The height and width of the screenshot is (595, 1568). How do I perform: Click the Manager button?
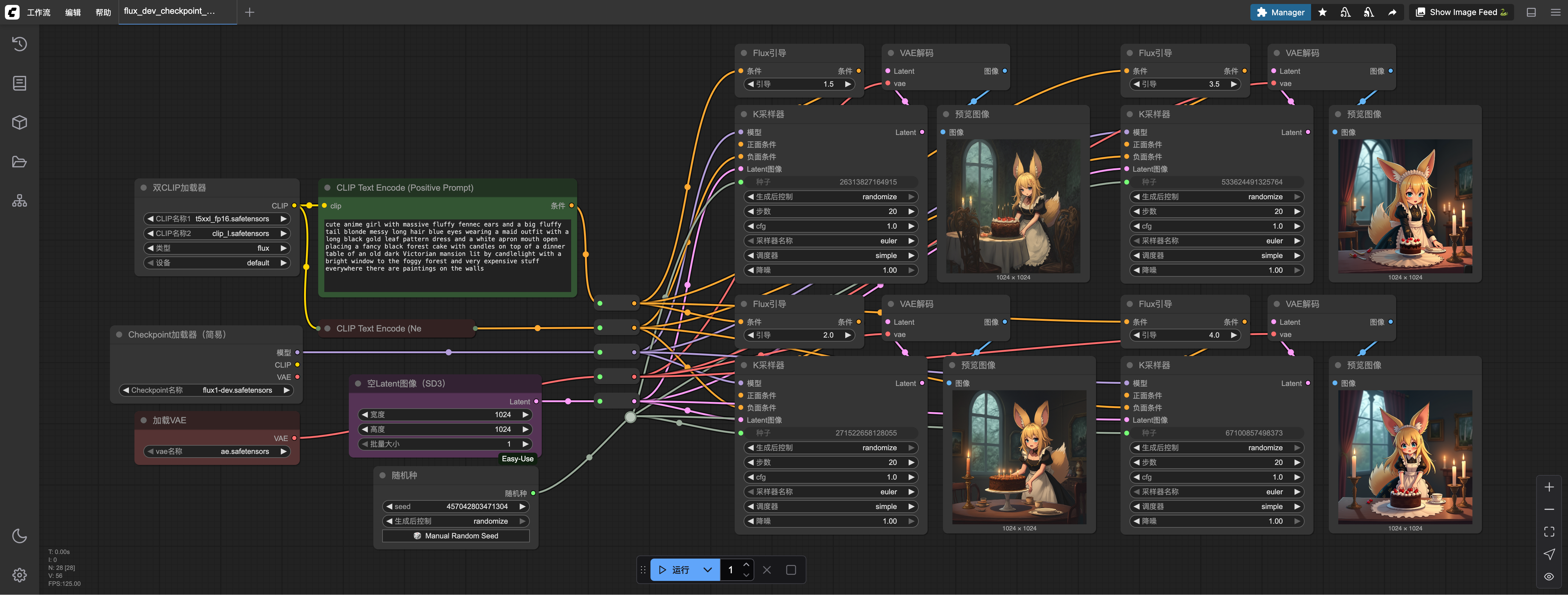(1281, 12)
